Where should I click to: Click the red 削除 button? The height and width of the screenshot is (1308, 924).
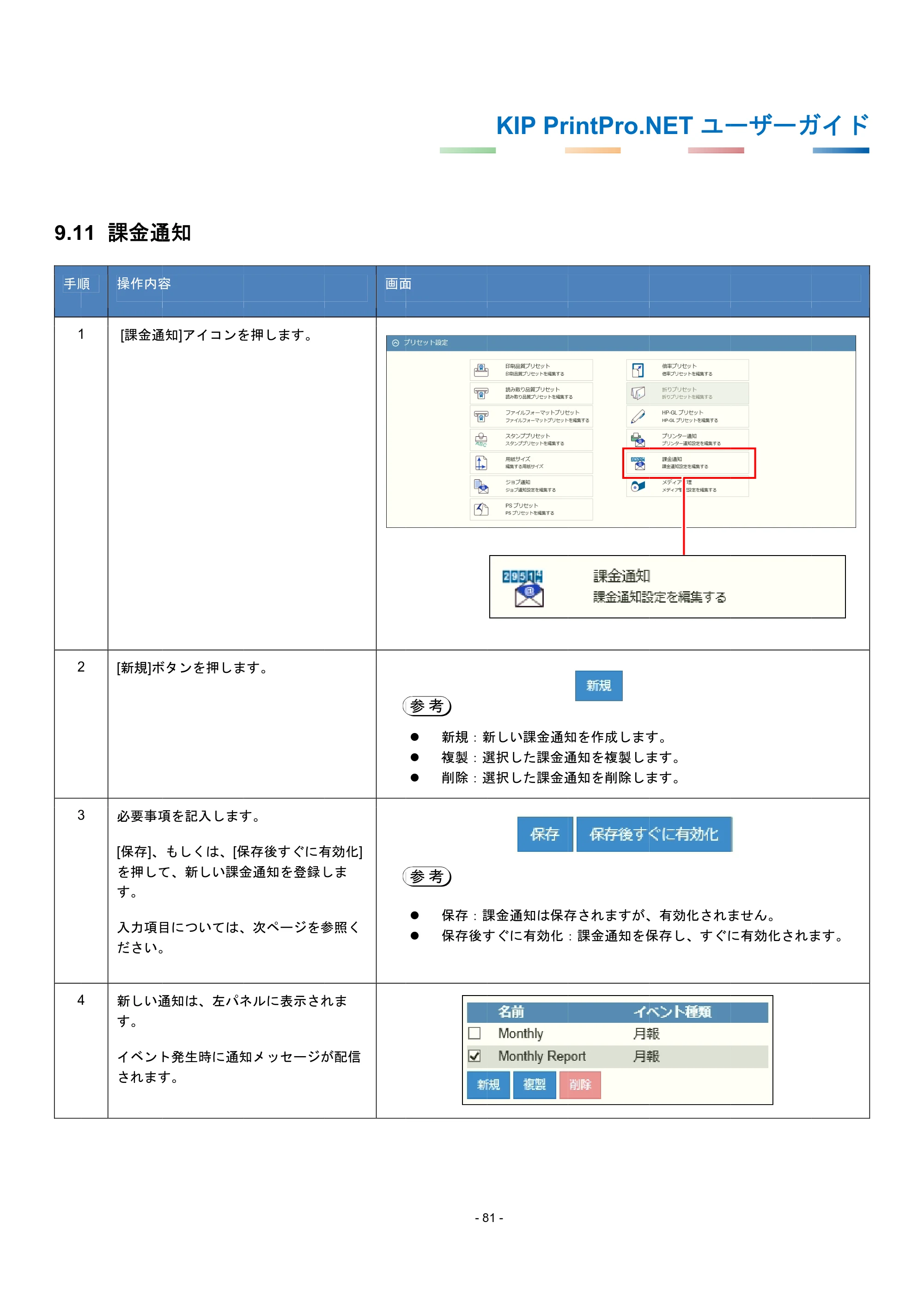click(580, 1085)
